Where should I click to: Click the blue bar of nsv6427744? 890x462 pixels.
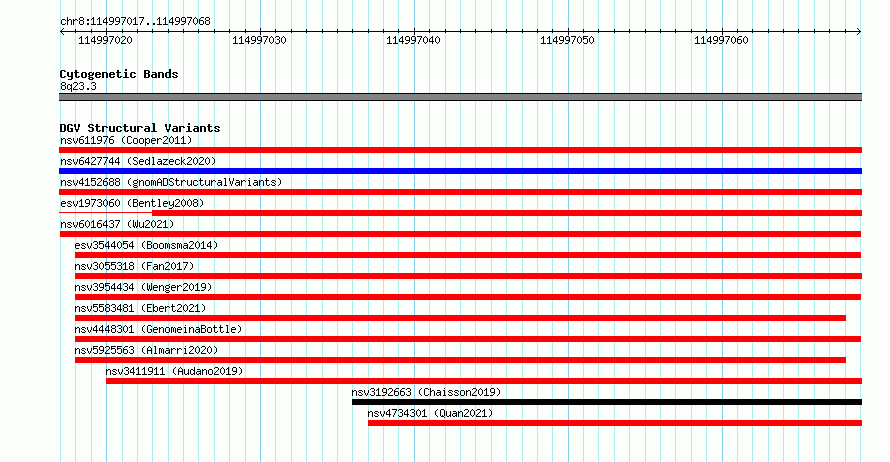coord(460,171)
